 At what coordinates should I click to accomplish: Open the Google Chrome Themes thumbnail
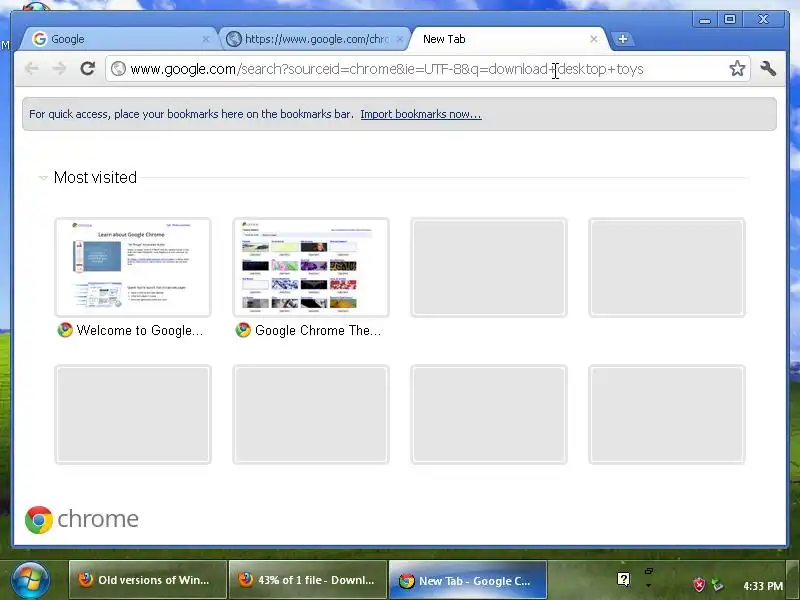click(x=311, y=267)
